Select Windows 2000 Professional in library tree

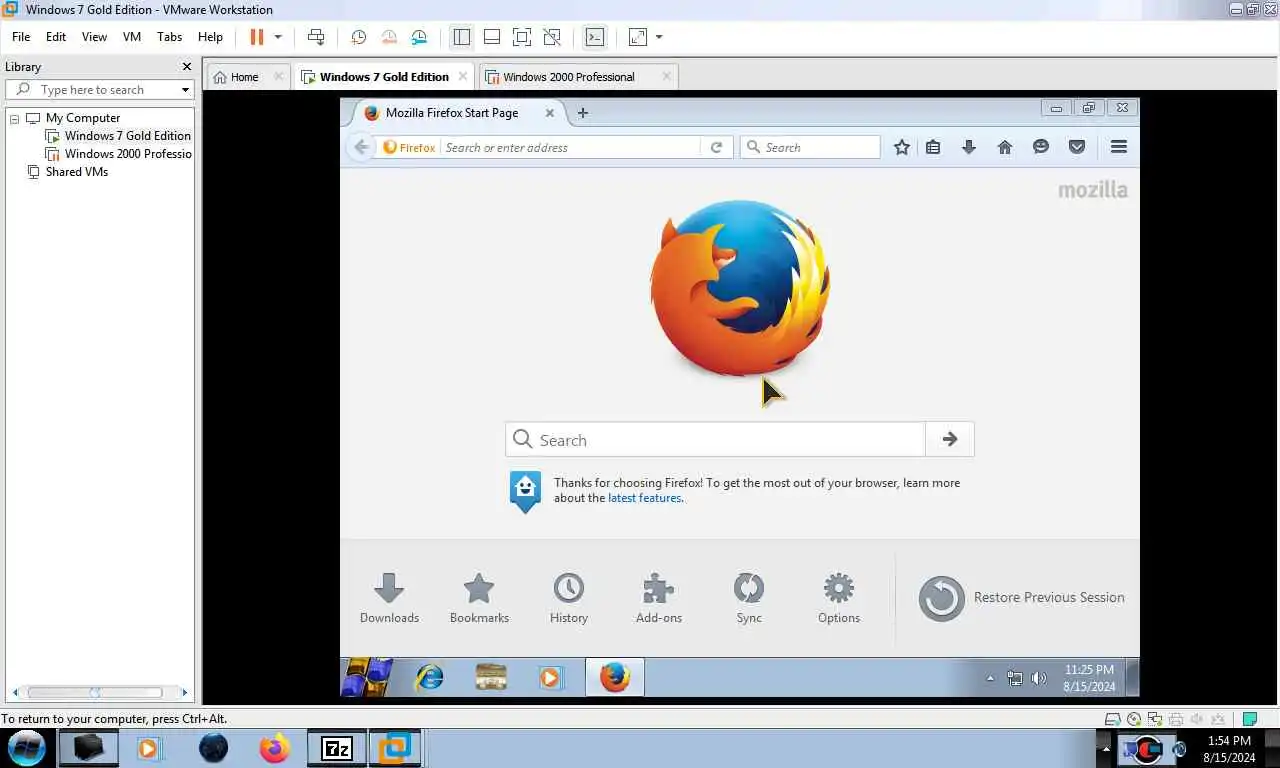[118, 154]
